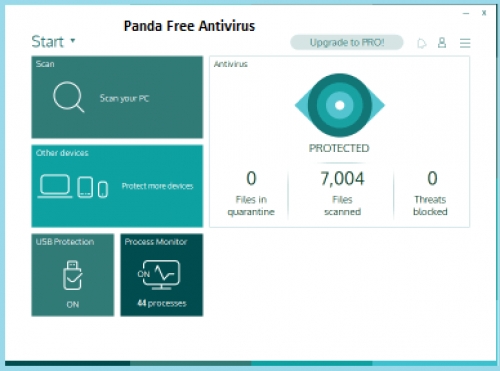Screen dimensions: 500x371
Task: Toggle Process Monitor ON indicator
Action: (144, 274)
